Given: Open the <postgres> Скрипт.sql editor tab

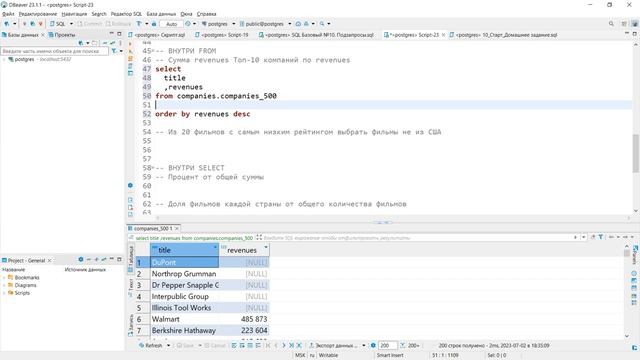Looking at the screenshot, I should point(157,35).
